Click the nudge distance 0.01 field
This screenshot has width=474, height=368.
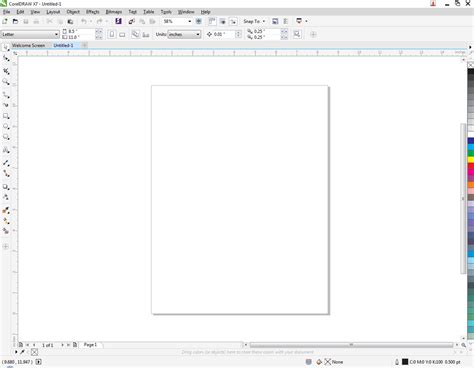point(224,34)
